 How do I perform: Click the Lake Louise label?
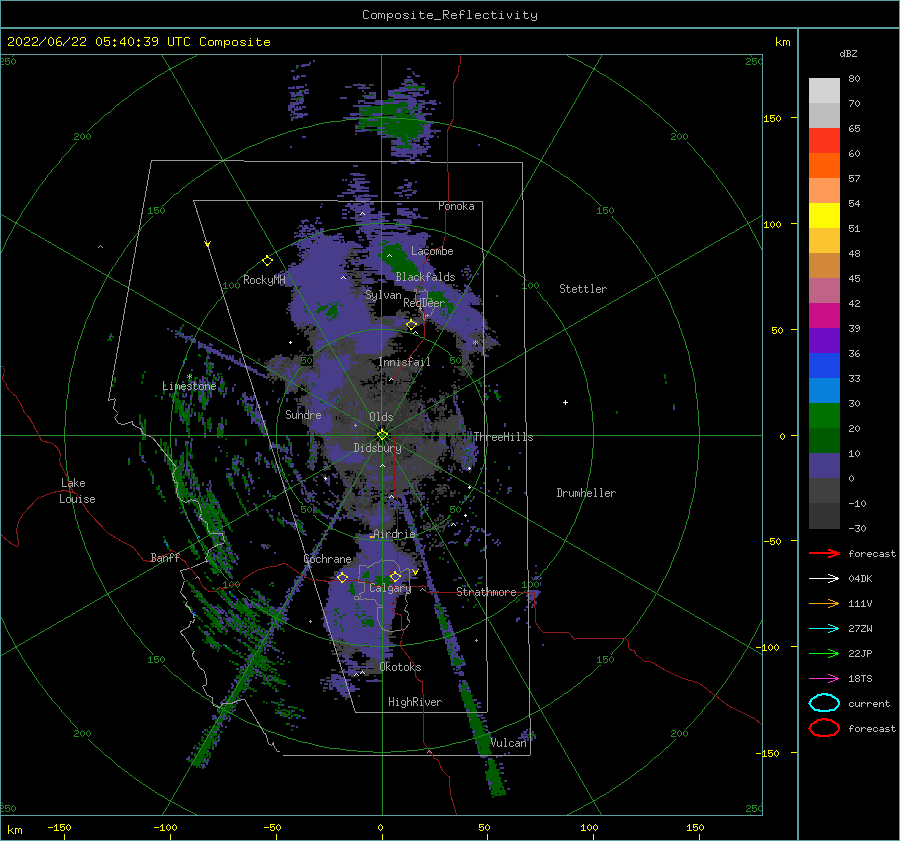click(x=77, y=491)
